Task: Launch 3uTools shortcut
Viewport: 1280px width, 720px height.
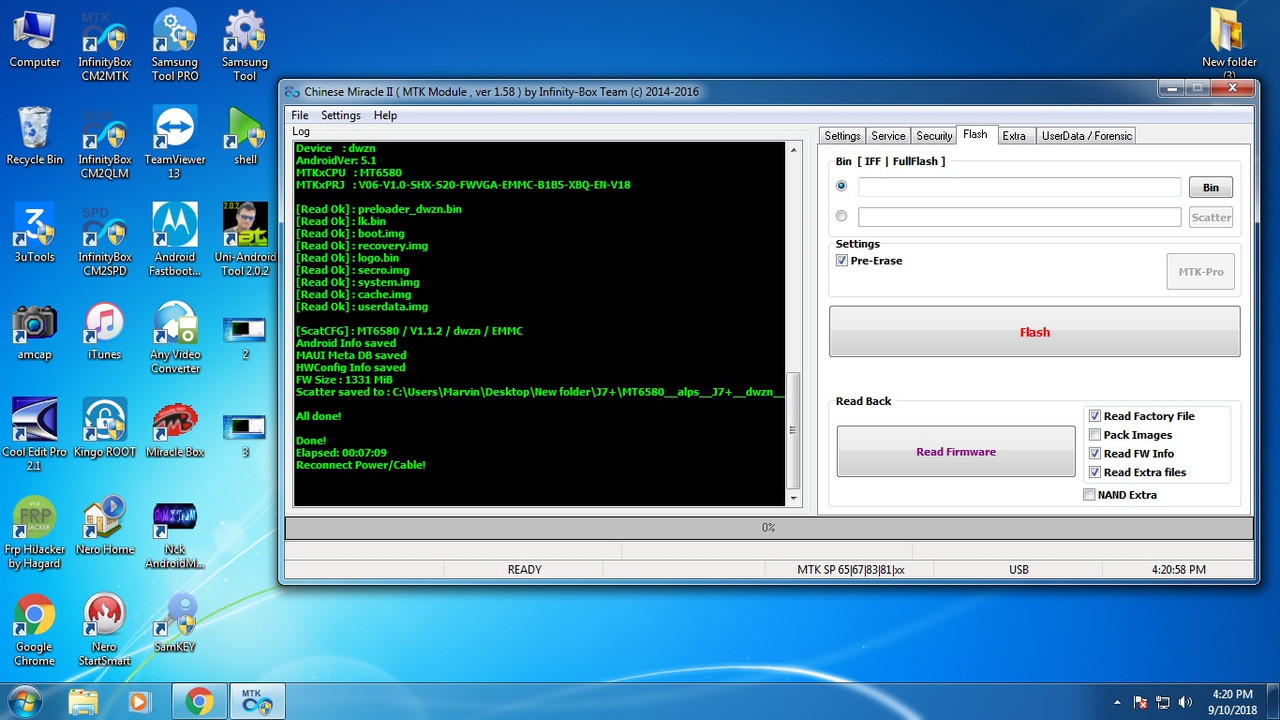Action: (x=34, y=234)
